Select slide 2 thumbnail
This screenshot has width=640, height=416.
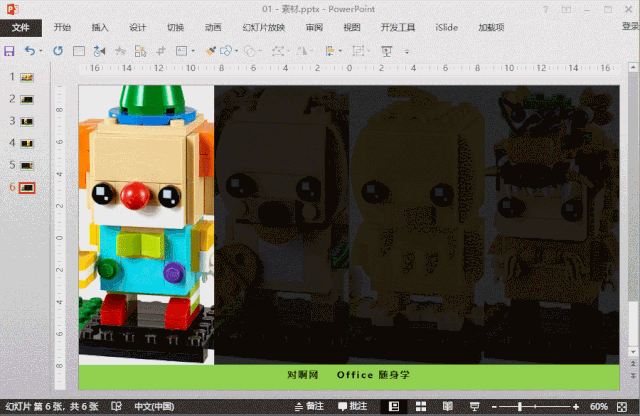click(x=27, y=99)
